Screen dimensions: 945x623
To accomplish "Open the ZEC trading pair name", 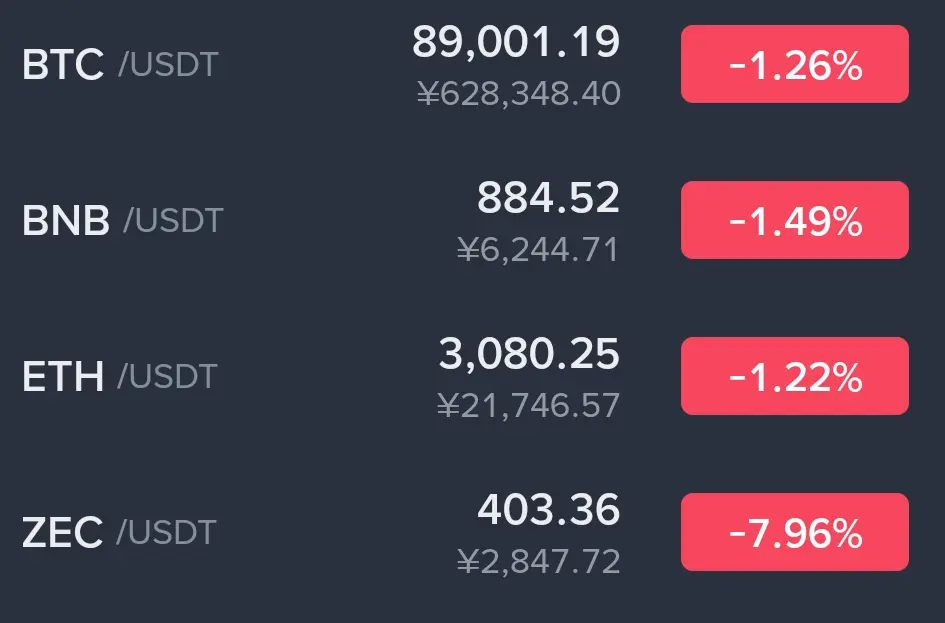I will [119, 532].
